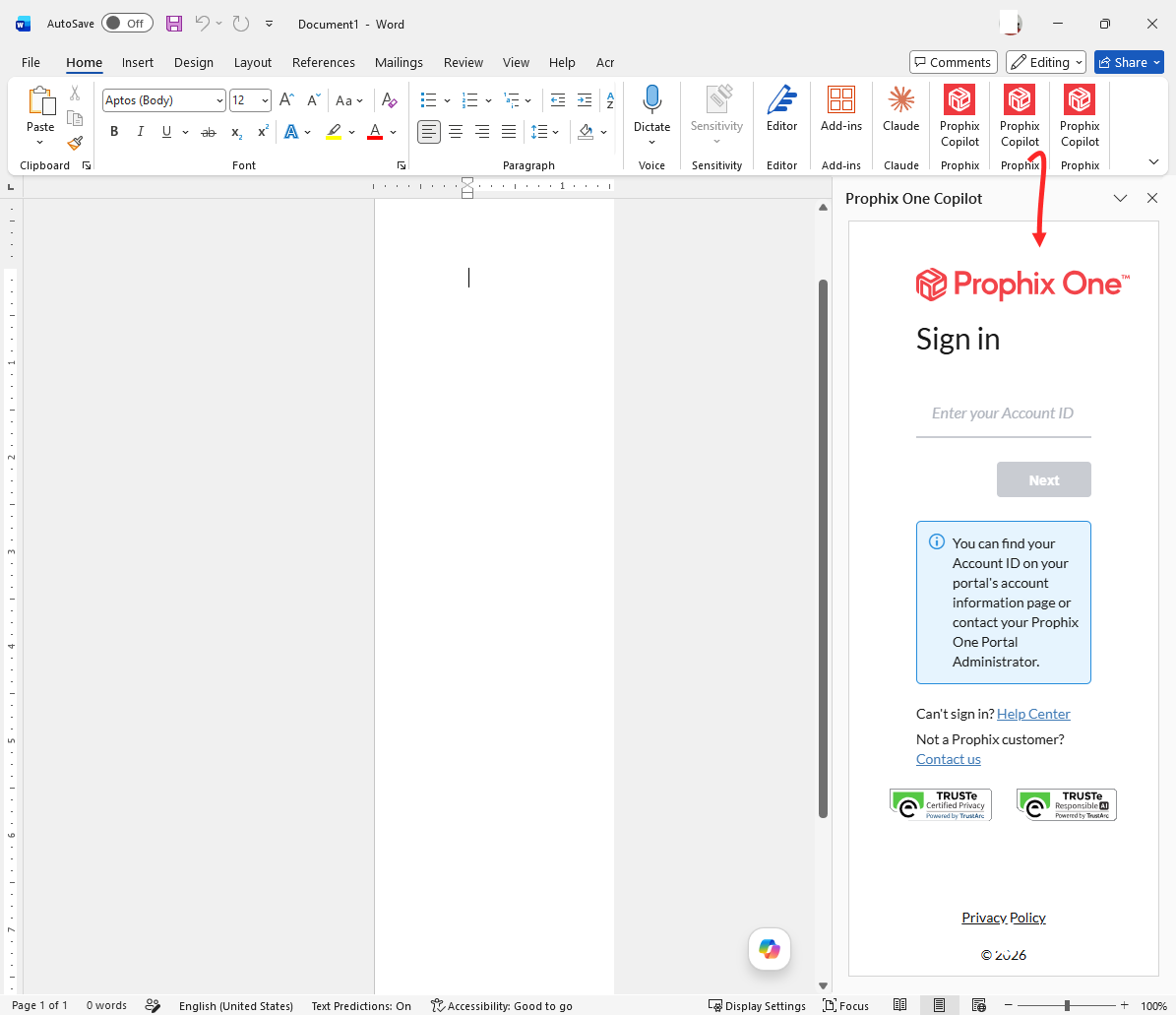Click the Cut scissors icon

[x=75, y=93]
